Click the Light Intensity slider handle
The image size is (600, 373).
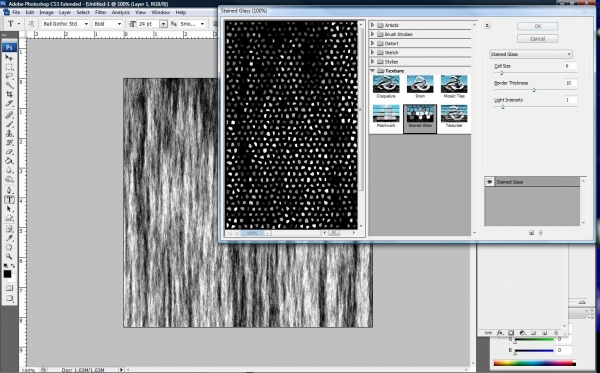[503, 107]
